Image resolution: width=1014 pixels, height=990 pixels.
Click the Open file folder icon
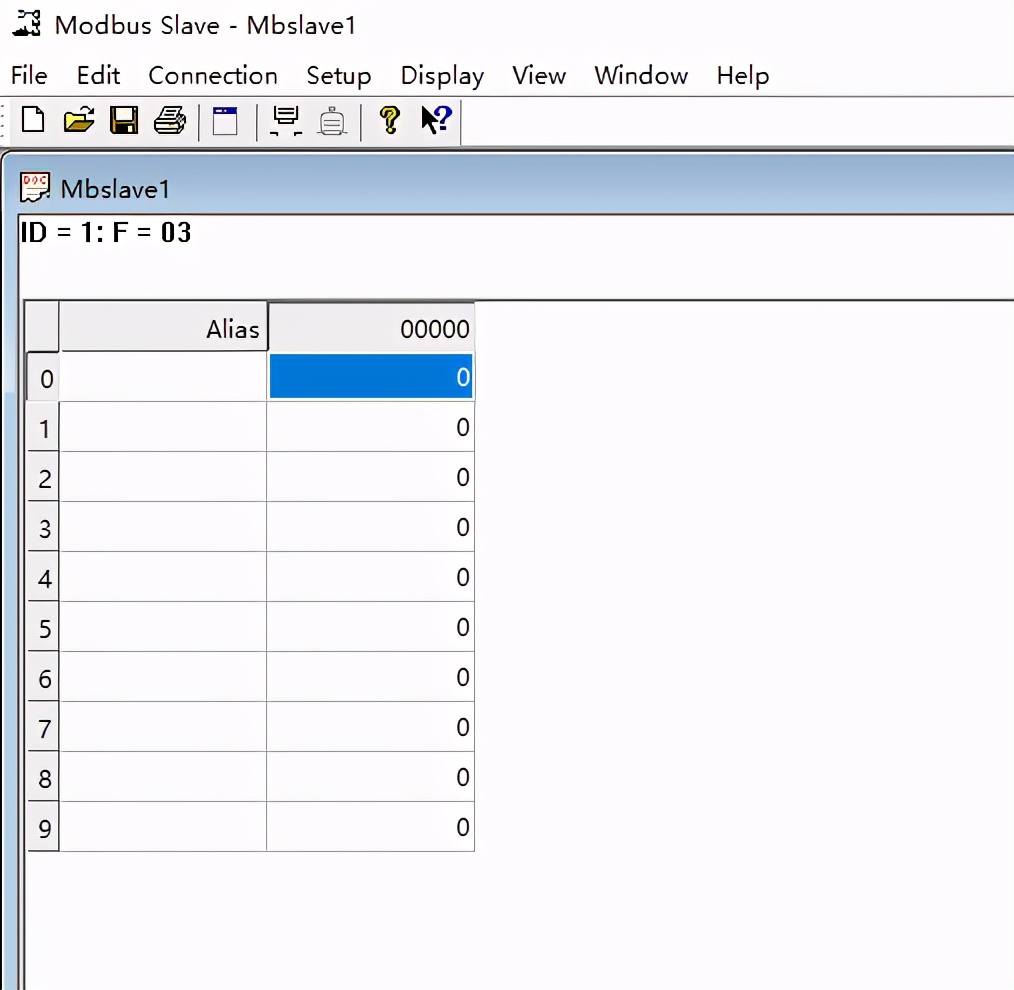(x=78, y=121)
